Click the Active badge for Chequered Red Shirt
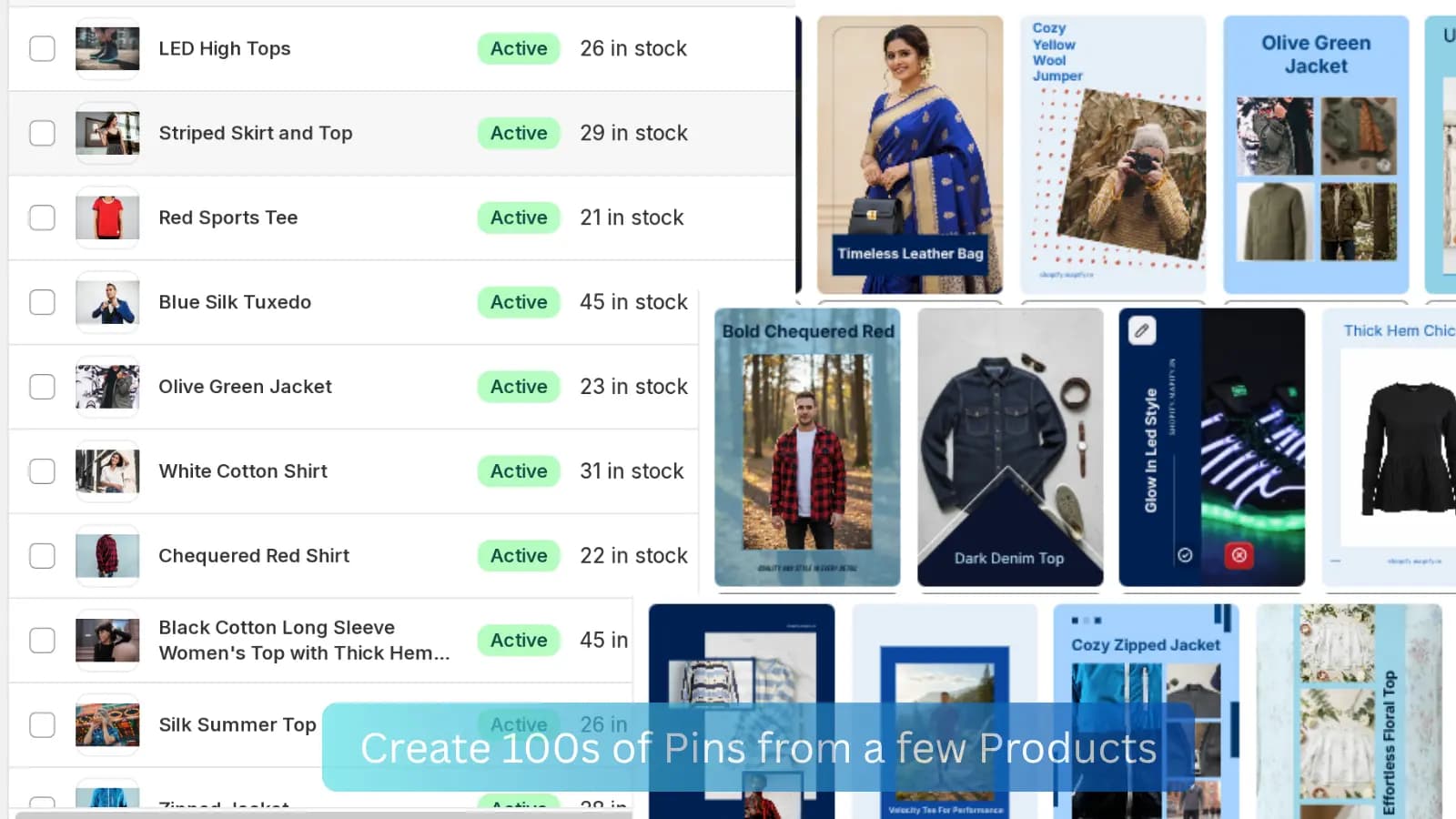 519,556
